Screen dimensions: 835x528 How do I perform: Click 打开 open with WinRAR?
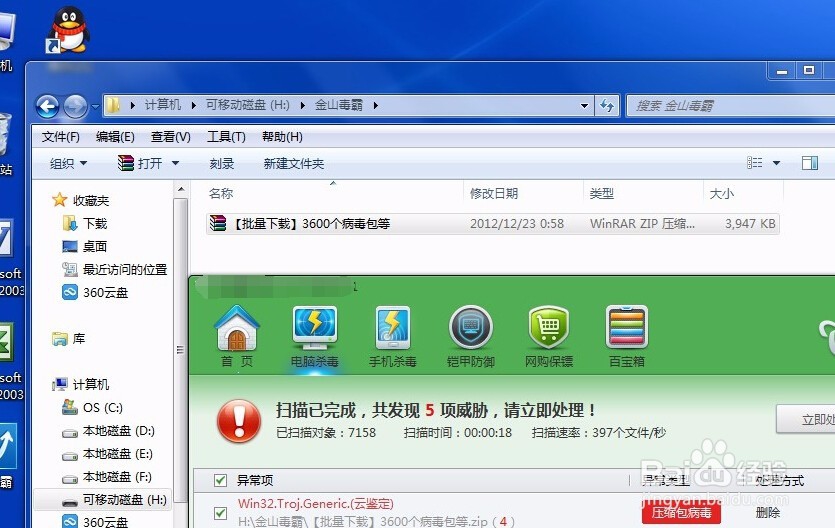click(140, 163)
